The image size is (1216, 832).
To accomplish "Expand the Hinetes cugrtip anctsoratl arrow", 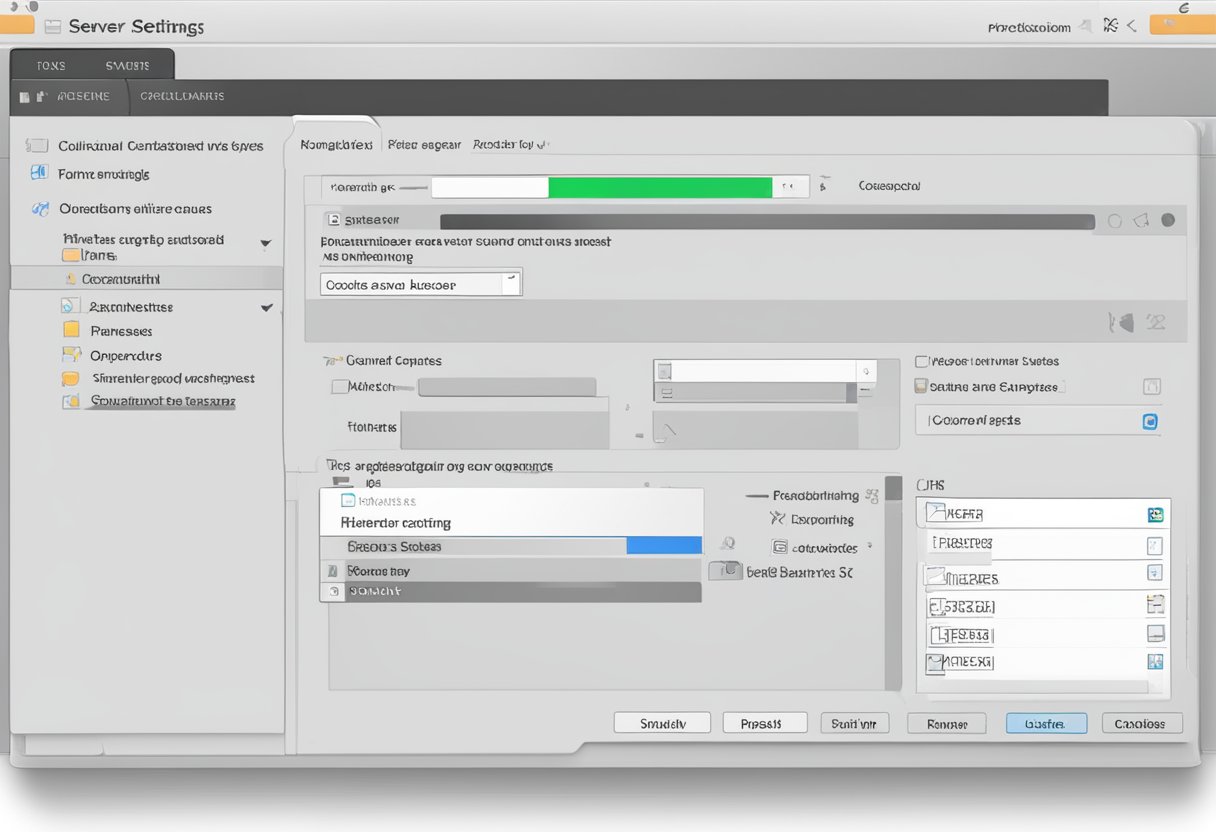I will pyautogui.click(x=266, y=243).
